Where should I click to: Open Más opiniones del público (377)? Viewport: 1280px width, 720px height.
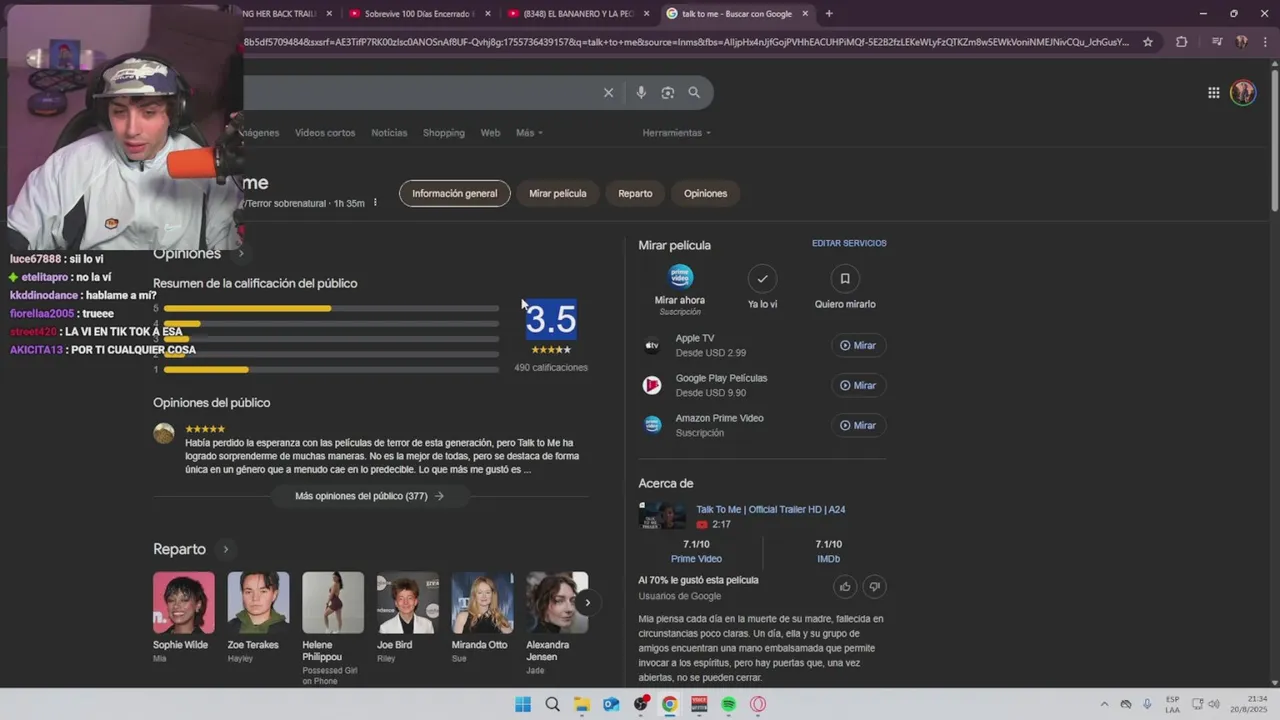tap(370, 496)
